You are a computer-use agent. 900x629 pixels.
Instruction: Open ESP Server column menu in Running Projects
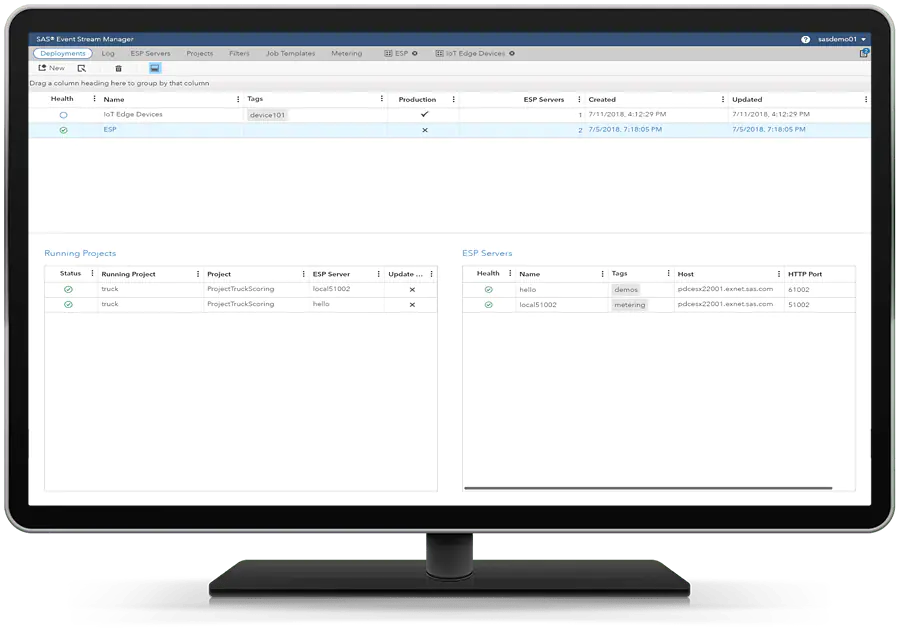point(378,274)
